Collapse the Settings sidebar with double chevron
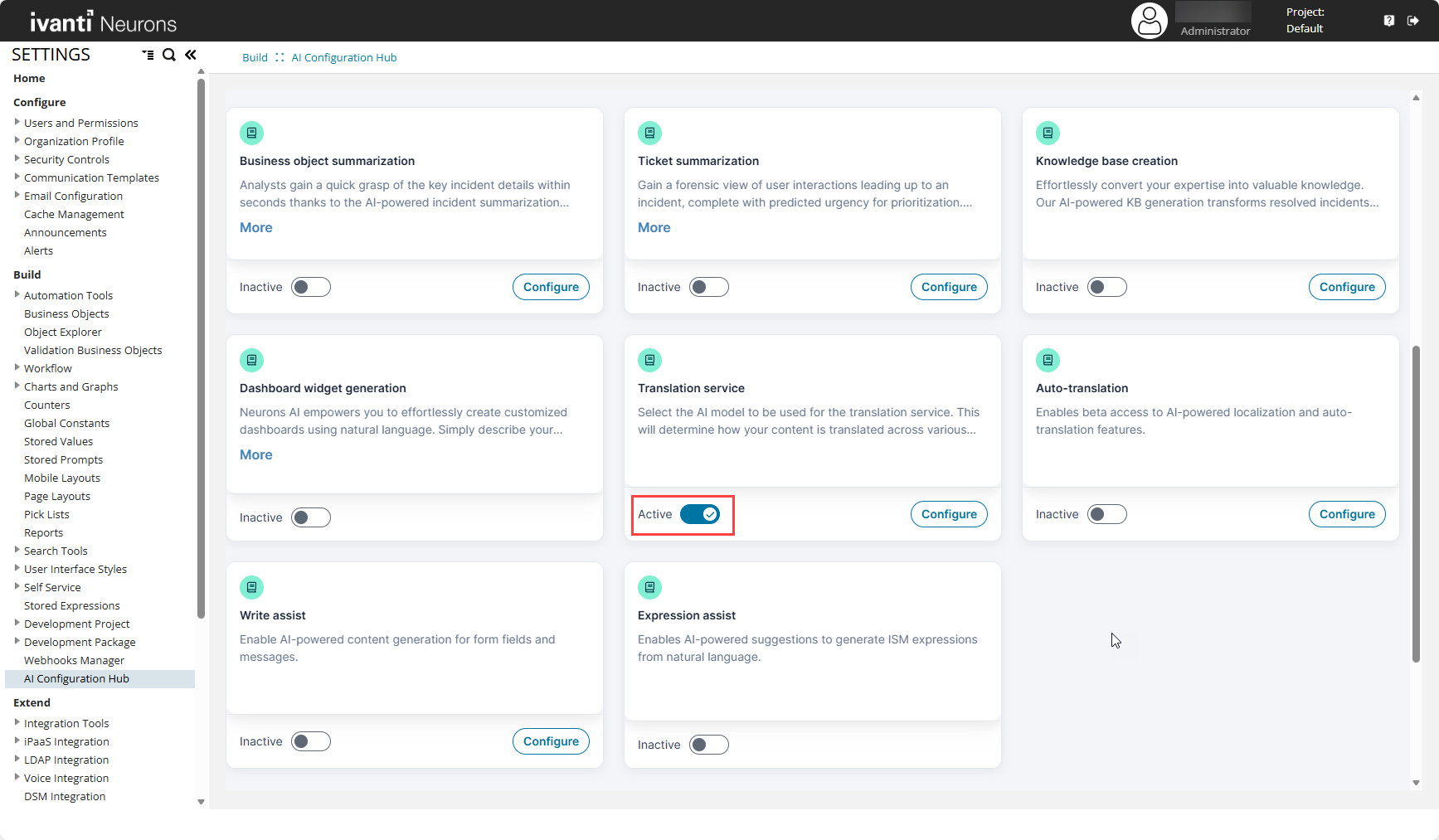Image resolution: width=1439 pixels, height=840 pixels. 191,55
